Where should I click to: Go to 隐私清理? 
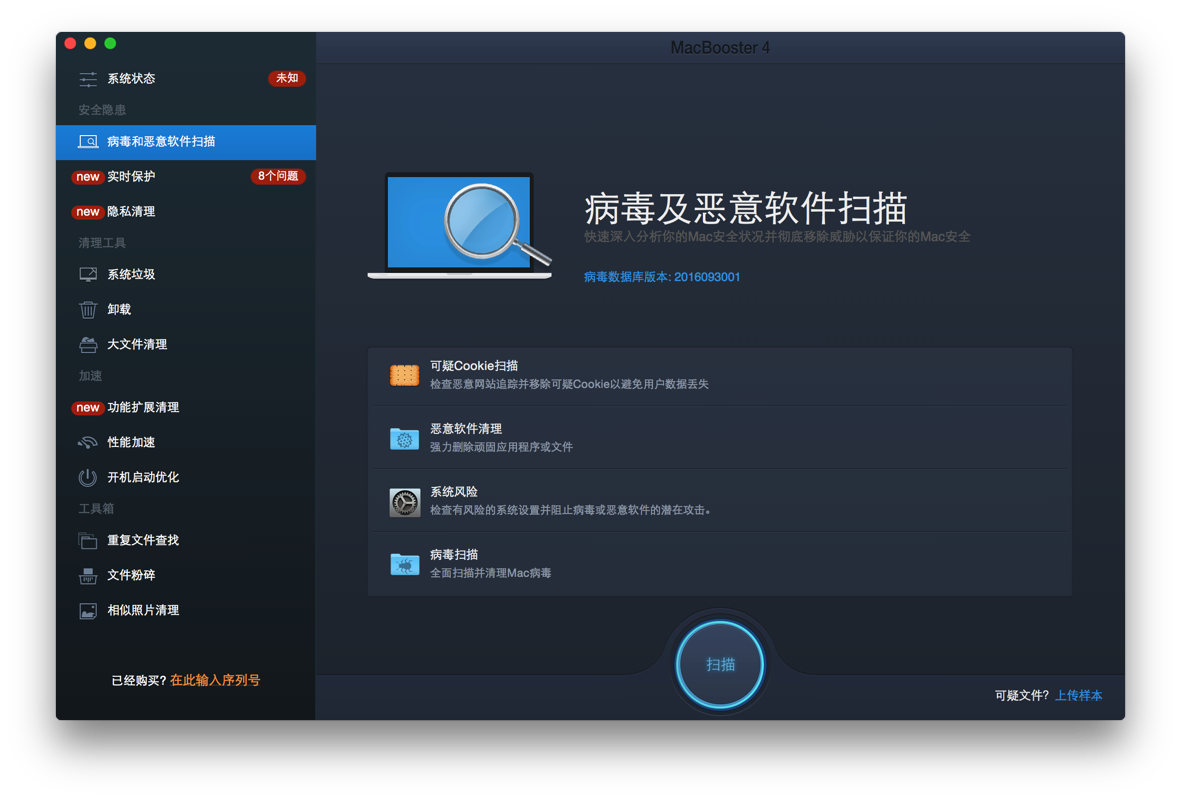[186, 212]
